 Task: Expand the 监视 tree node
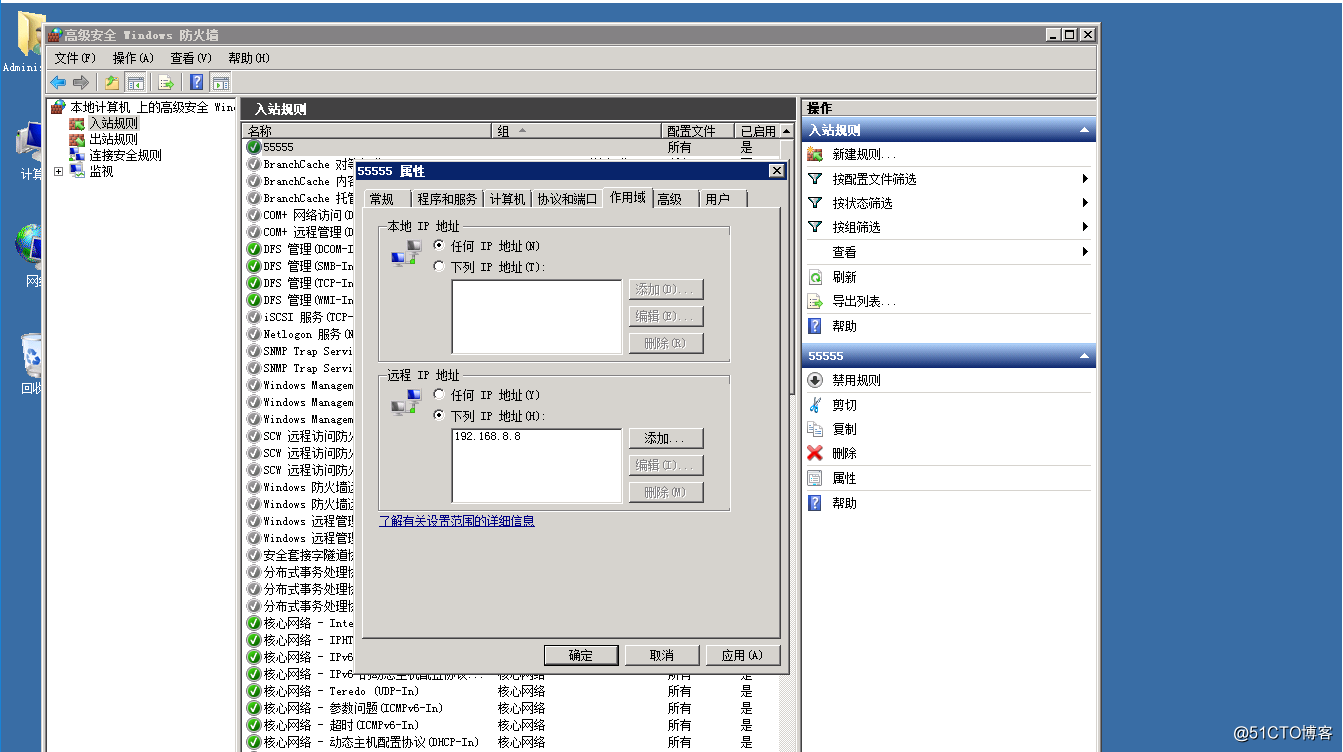click(x=58, y=171)
